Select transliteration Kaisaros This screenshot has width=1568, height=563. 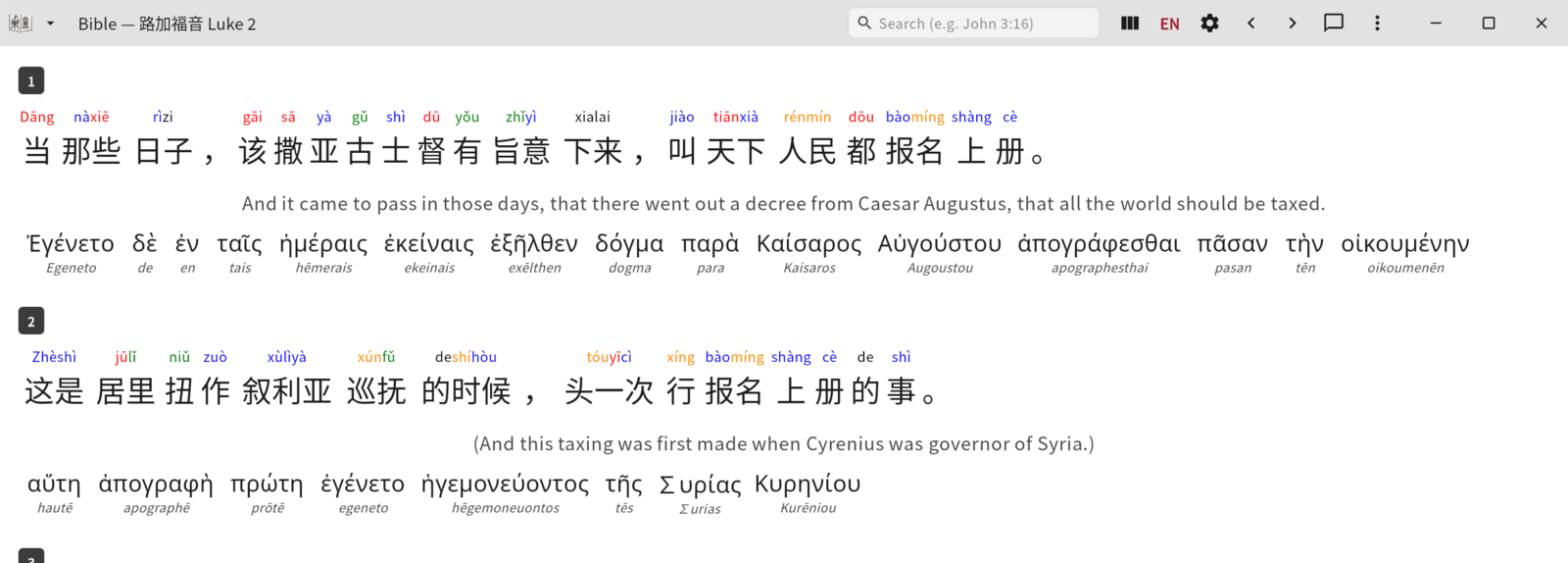809,268
